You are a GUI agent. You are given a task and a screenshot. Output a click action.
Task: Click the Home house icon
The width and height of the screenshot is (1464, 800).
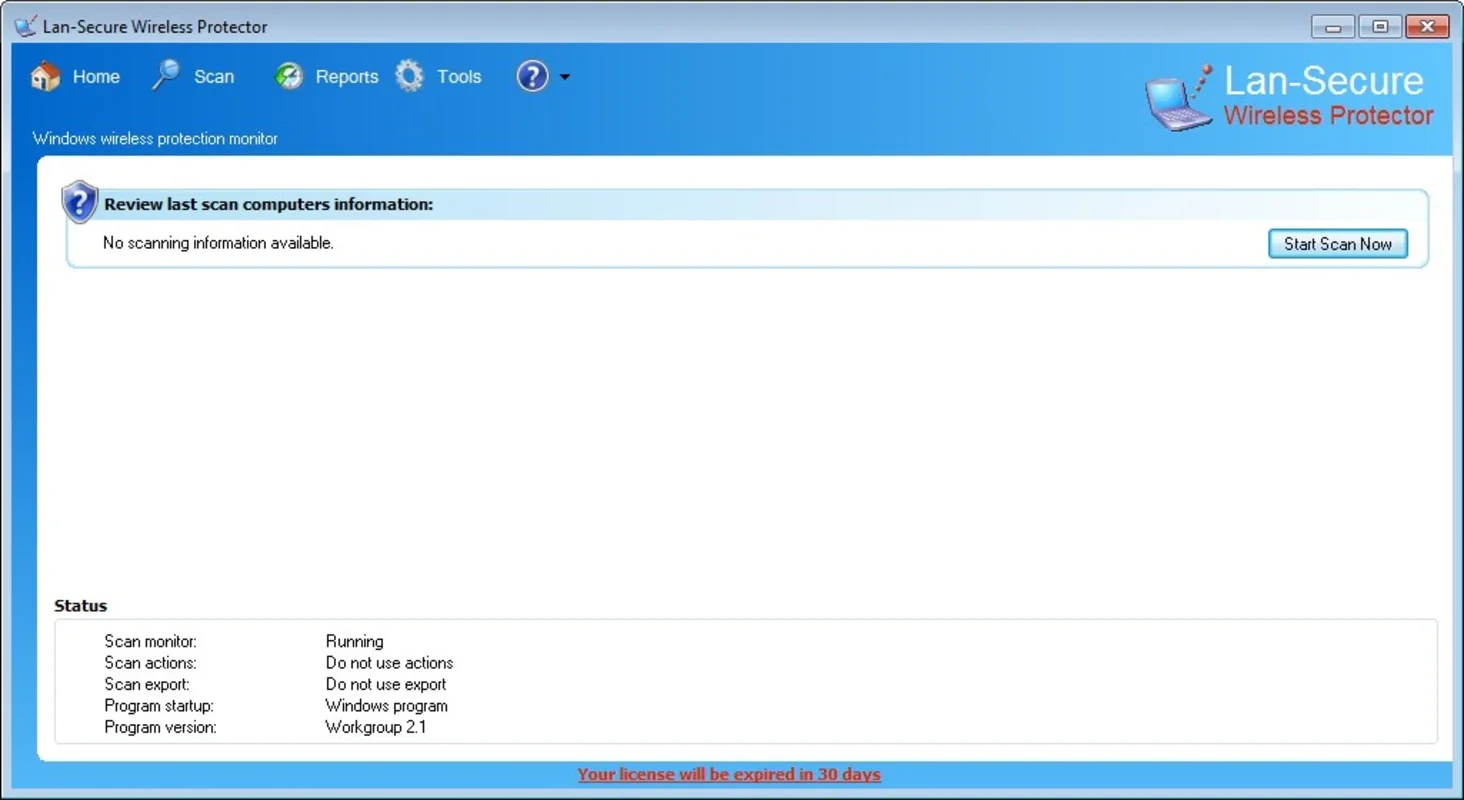[45, 76]
